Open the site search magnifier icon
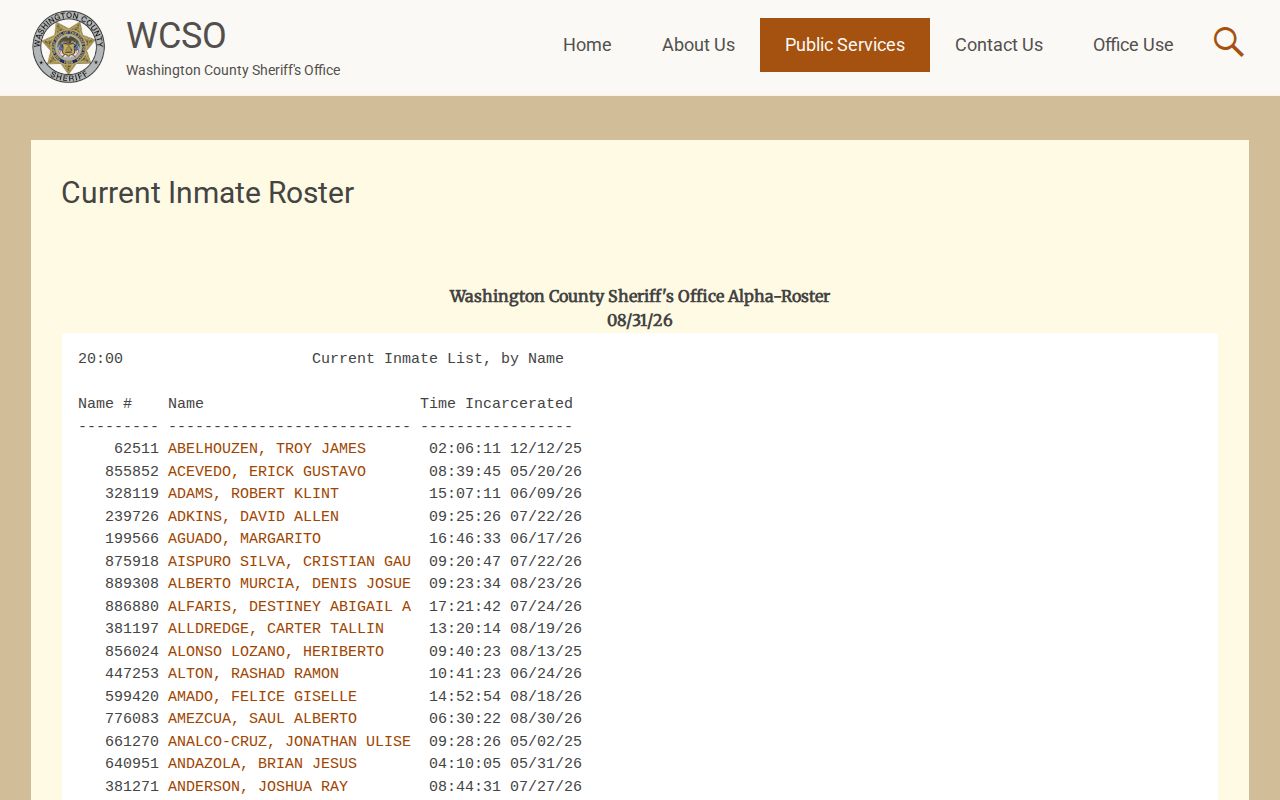The width and height of the screenshot is (1280, 800). (x=1228, y=42)
